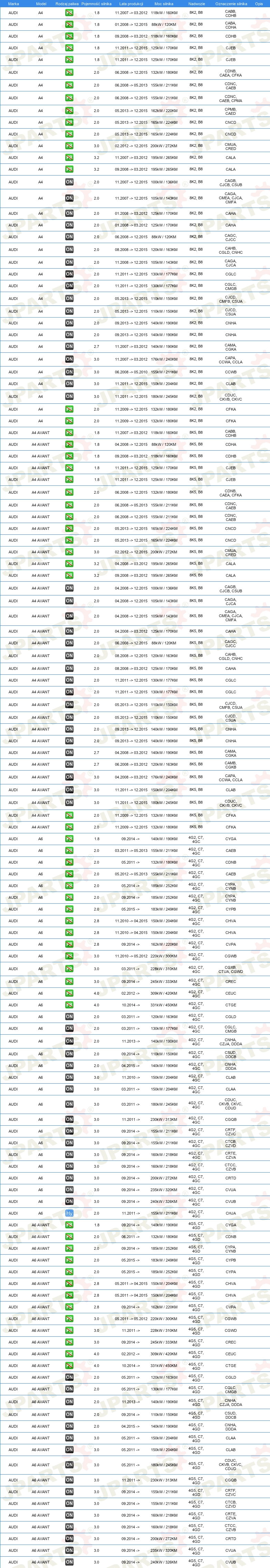Image resolution: width=270 pixels, height=1568 pixels.
Task: Select ON icon in 4G5 row CRTF, CZVC
Action: (x=69, y=1492)
